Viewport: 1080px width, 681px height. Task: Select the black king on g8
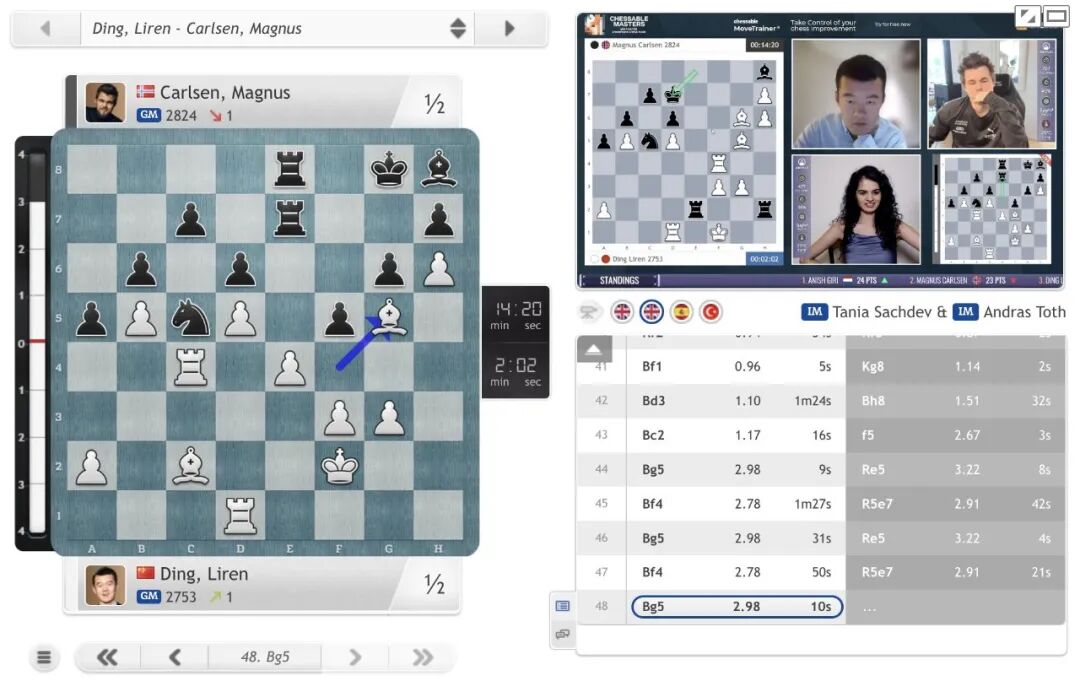[x=389, y=169]
